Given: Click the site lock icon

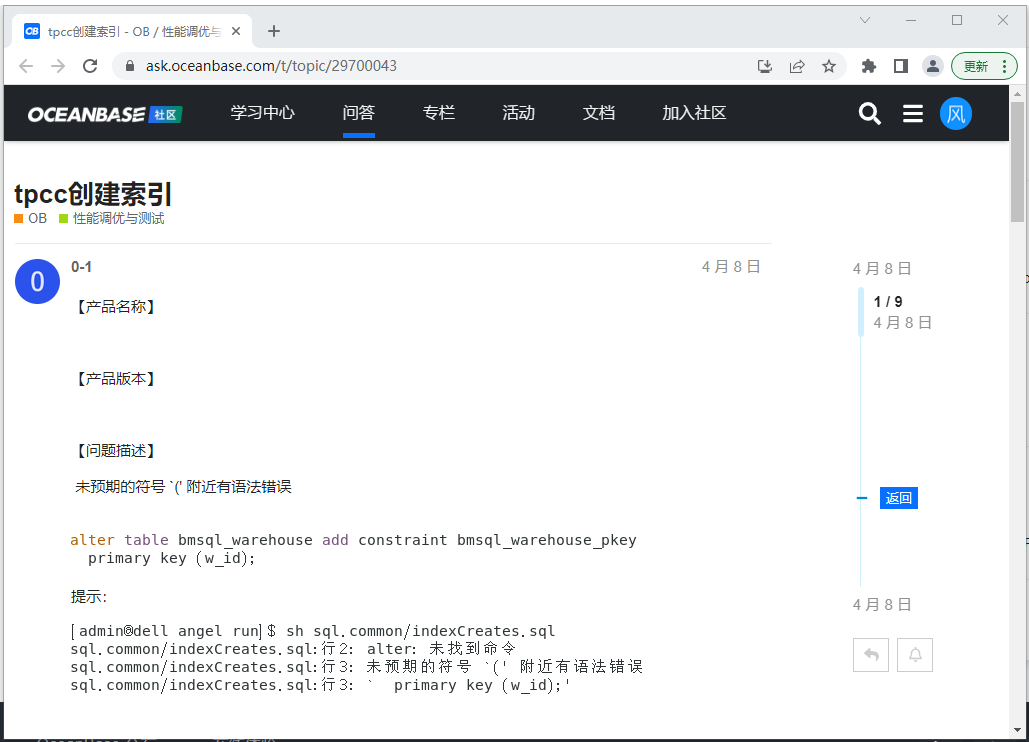Looking at the screenshot, I should pyautogui.click(x=130, y=66).
